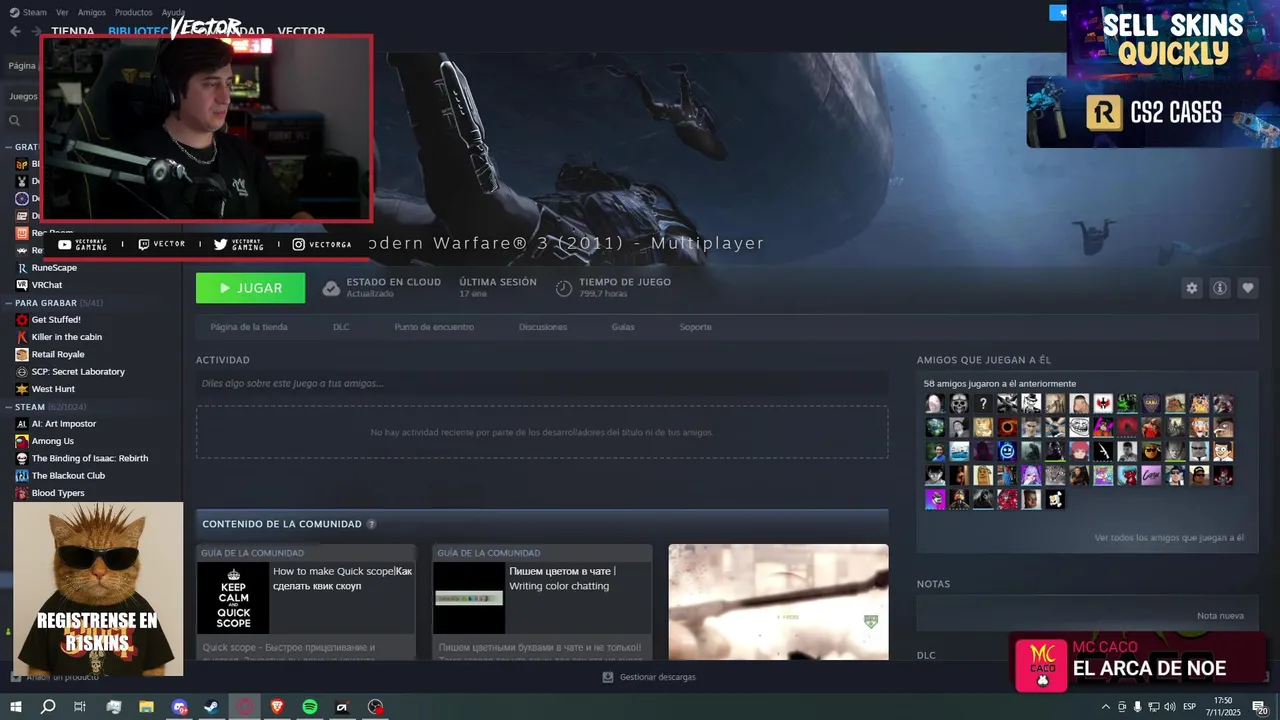
Task: Click Nota nueva to add a note
Action: pyautogui.click(x=1220, y=616)
